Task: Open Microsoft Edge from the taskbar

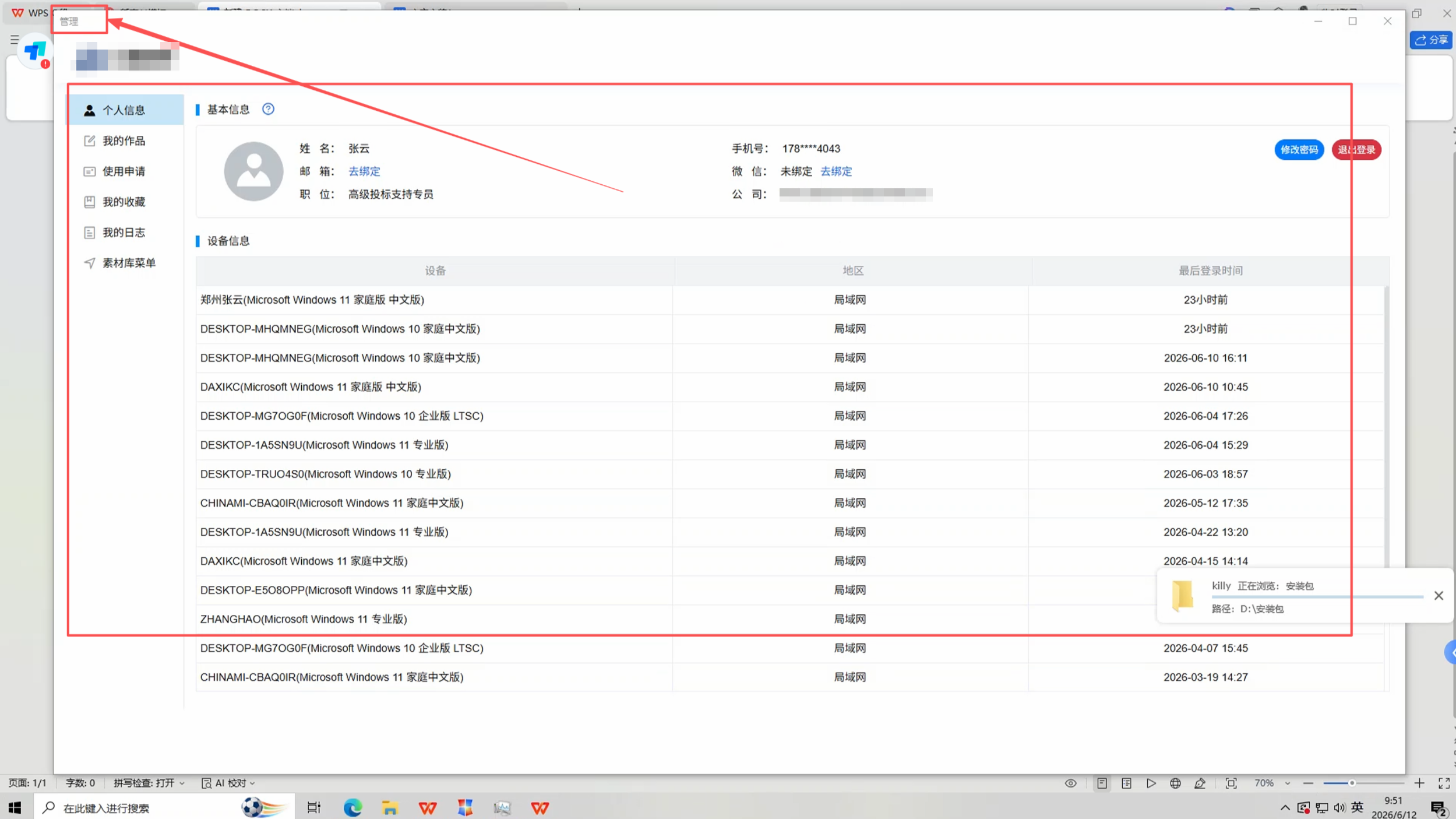Action: [352, 807]
